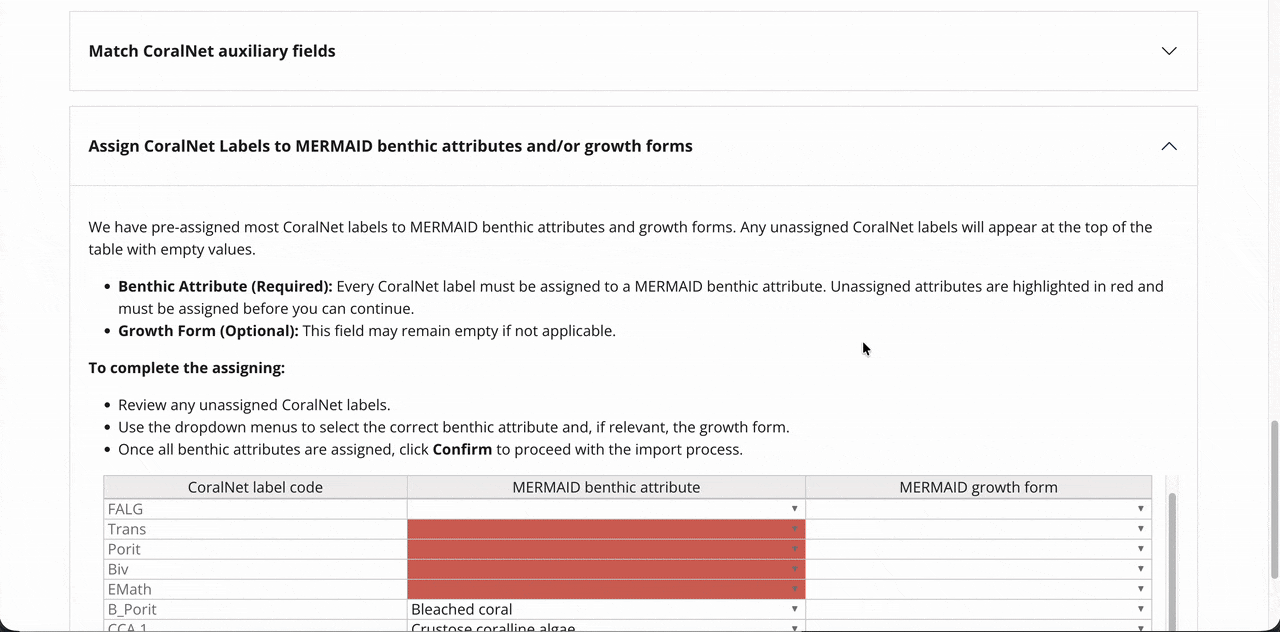Open growth form dropdown for EMath
This screenshot has width=1280, height=632.
[x=1140, y=589]
